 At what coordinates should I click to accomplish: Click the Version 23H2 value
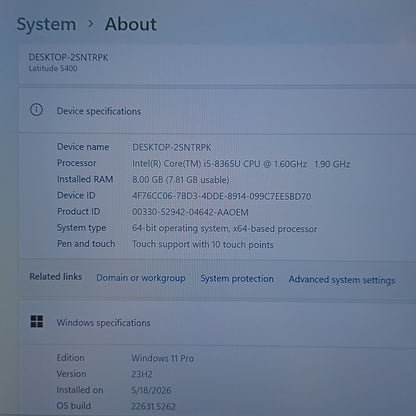pyautogui.click(x=142, y=374)
